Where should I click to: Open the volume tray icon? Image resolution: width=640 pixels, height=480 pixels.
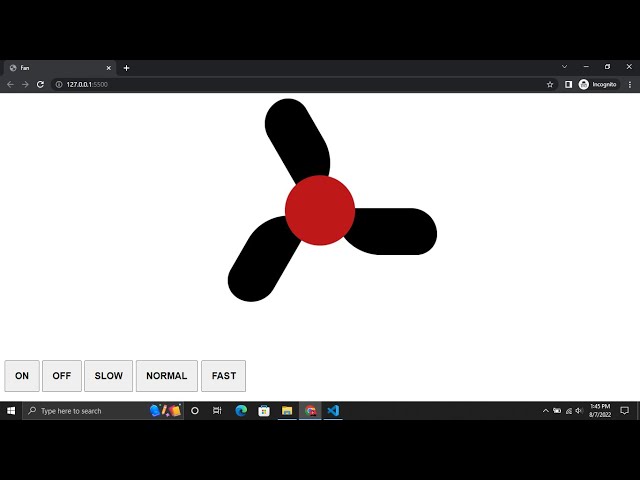coord(579,411)
